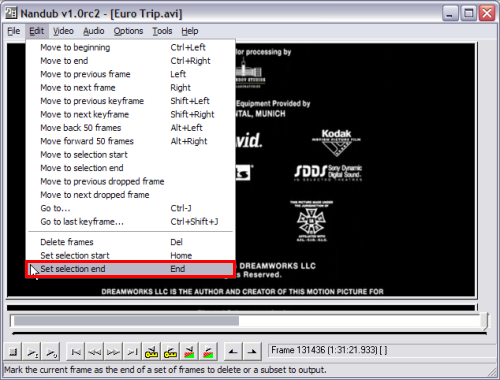This screenshot has width=500, height=380.
Task: Click the Mark out selection end icon
Action: coord(252,352)
